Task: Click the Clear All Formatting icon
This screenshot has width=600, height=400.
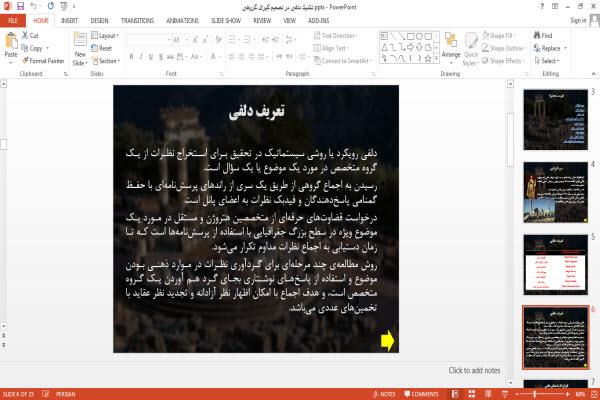Action: pos(218,39)
